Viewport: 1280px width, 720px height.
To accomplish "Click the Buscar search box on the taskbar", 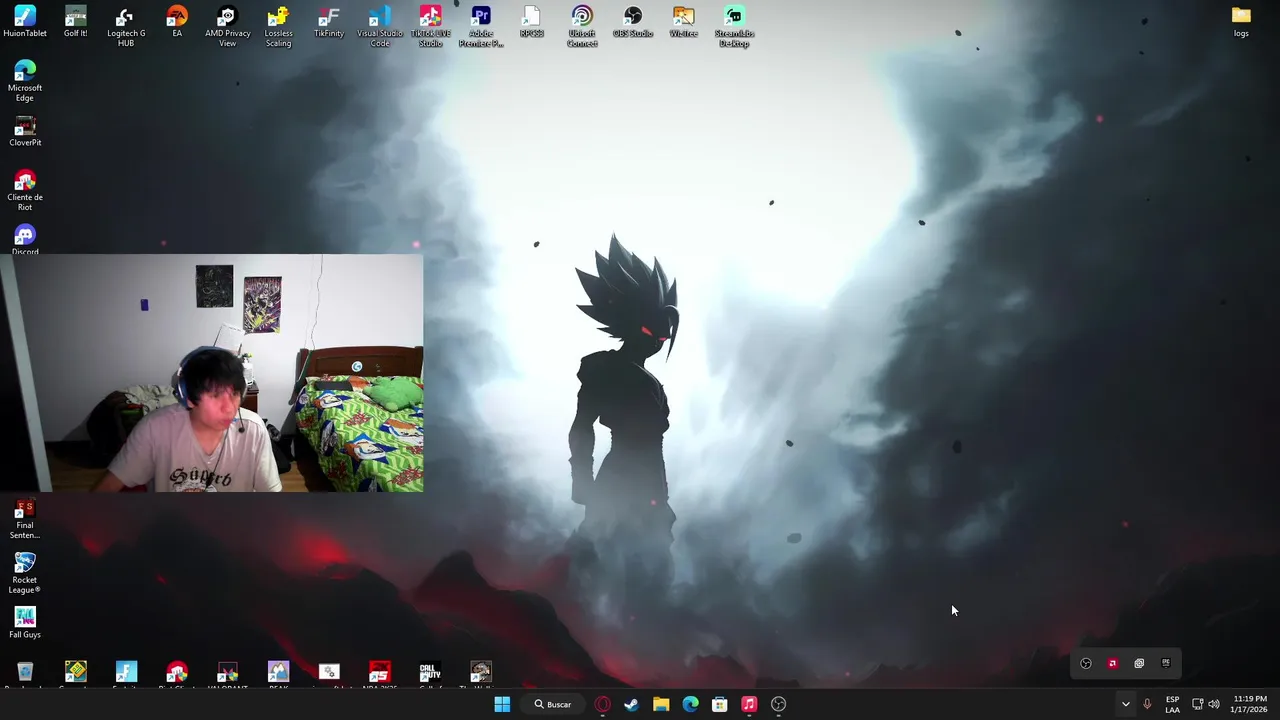I will click(552, 704).
